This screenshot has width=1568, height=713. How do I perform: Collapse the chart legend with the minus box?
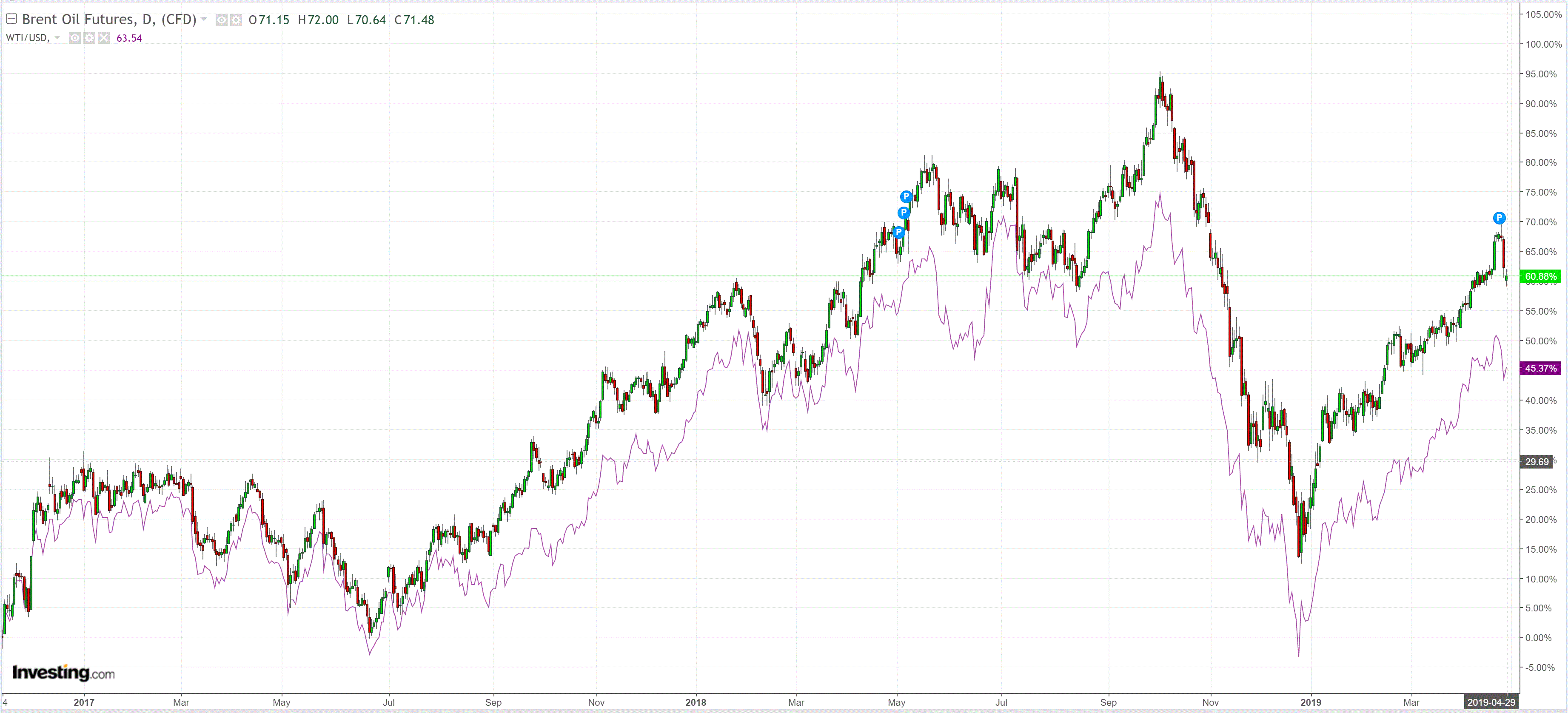click(11, 19)
